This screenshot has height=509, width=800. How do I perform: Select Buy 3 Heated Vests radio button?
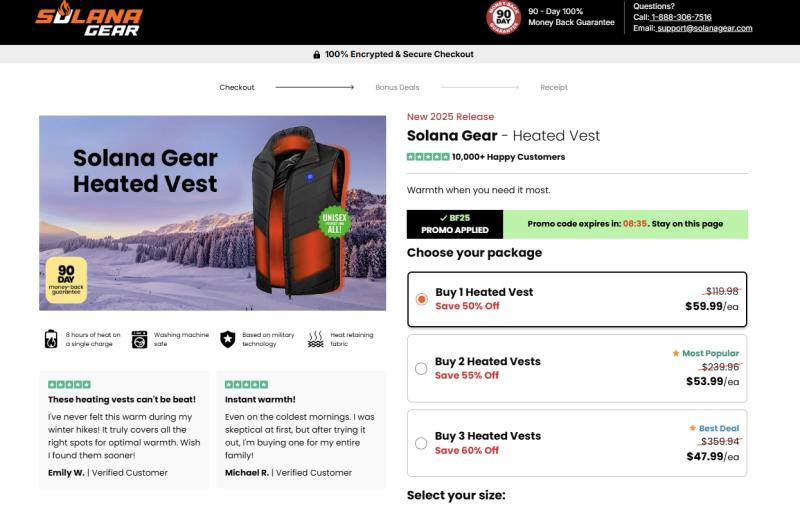(x=421, y=443)
